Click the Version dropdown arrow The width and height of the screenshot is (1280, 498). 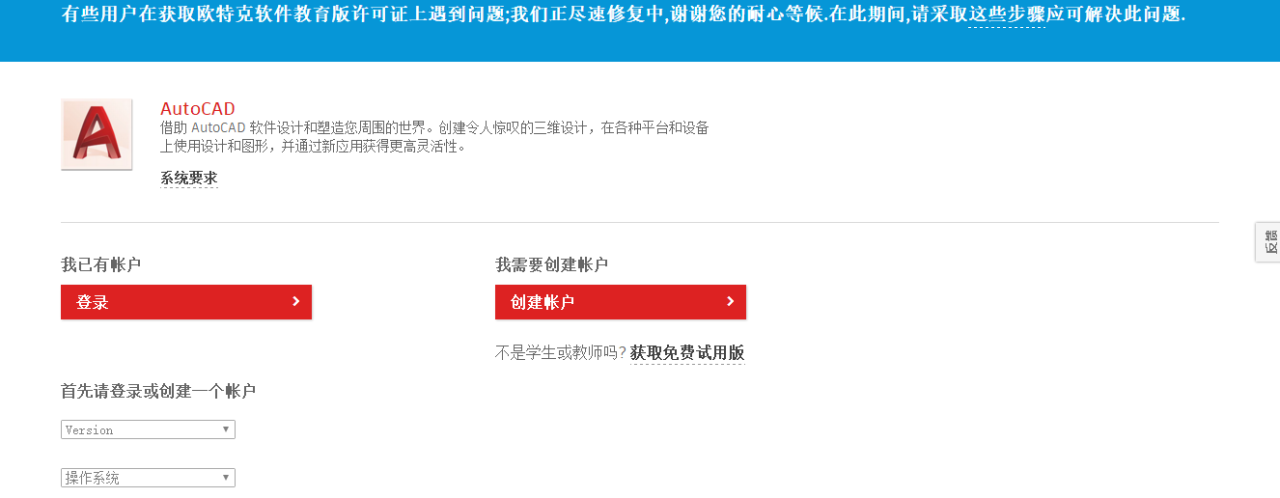[226, 429]
